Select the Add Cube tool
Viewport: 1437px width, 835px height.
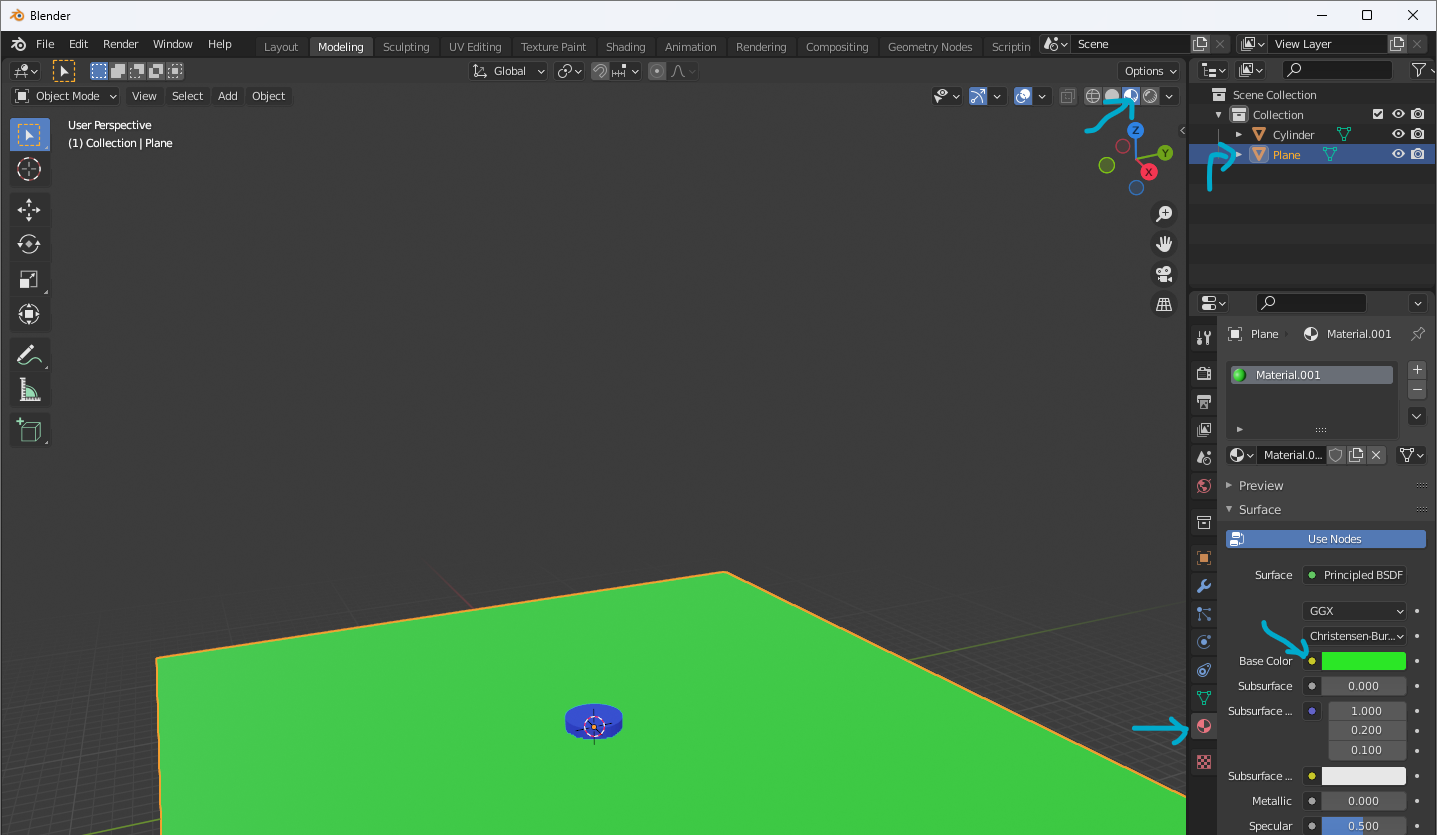pyautogui.click(x=29, y=431)
